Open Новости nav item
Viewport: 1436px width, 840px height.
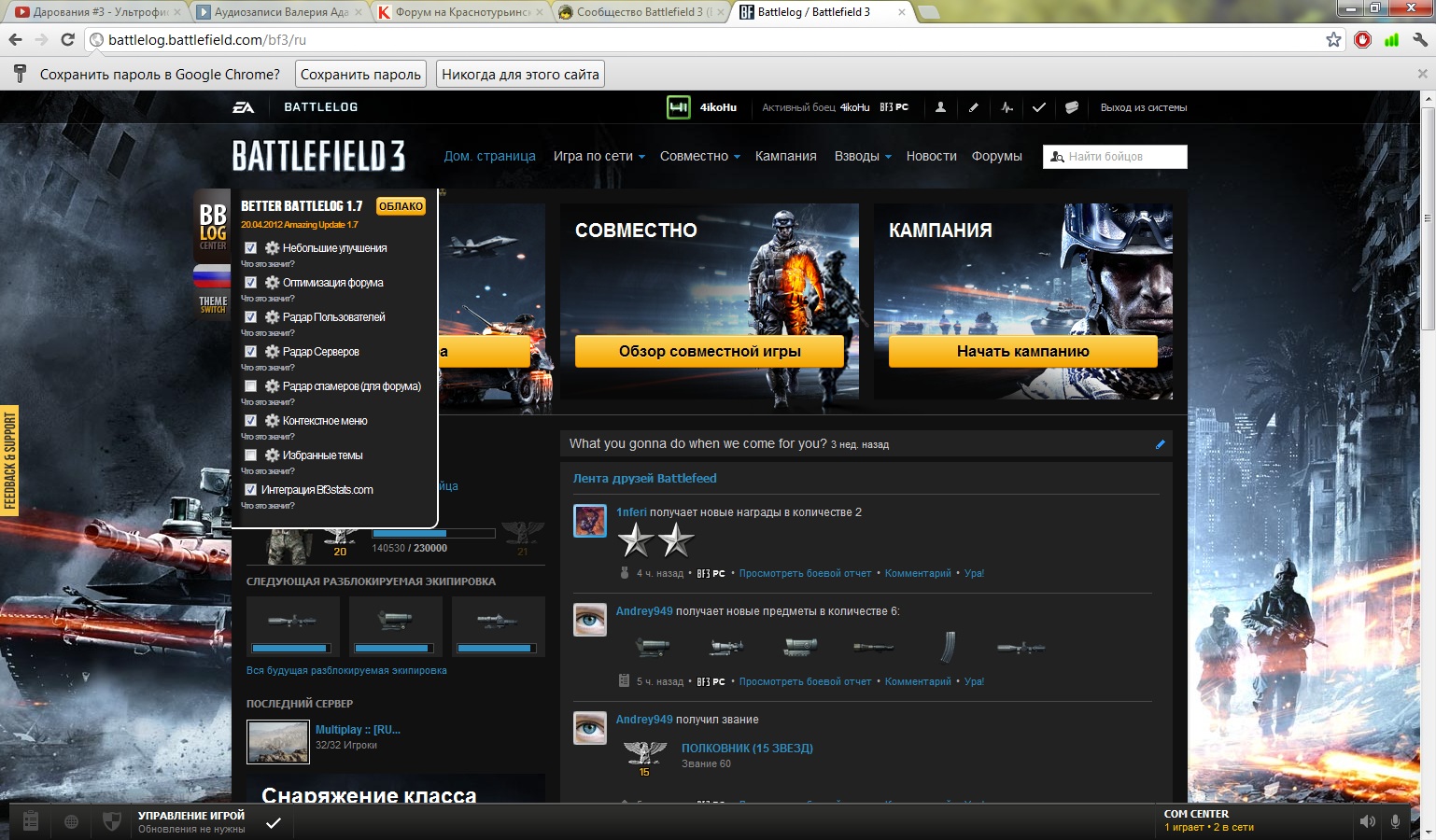coord(931,156)
